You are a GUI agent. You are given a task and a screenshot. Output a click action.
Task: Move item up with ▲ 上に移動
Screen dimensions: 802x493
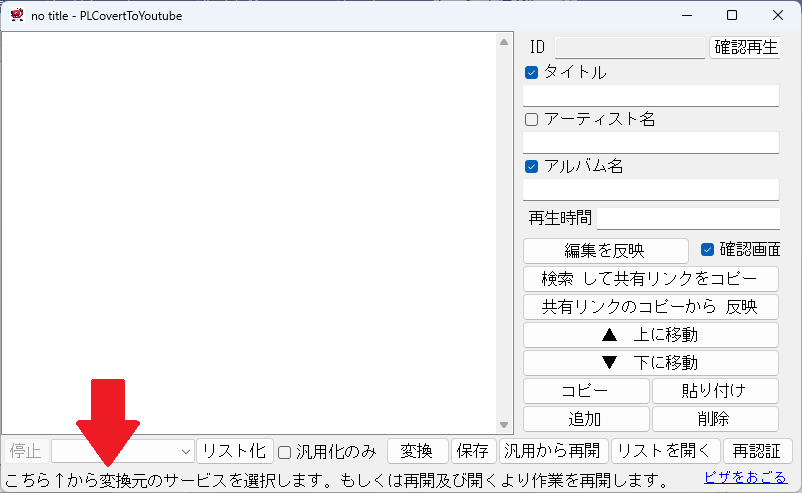point(650,334)
